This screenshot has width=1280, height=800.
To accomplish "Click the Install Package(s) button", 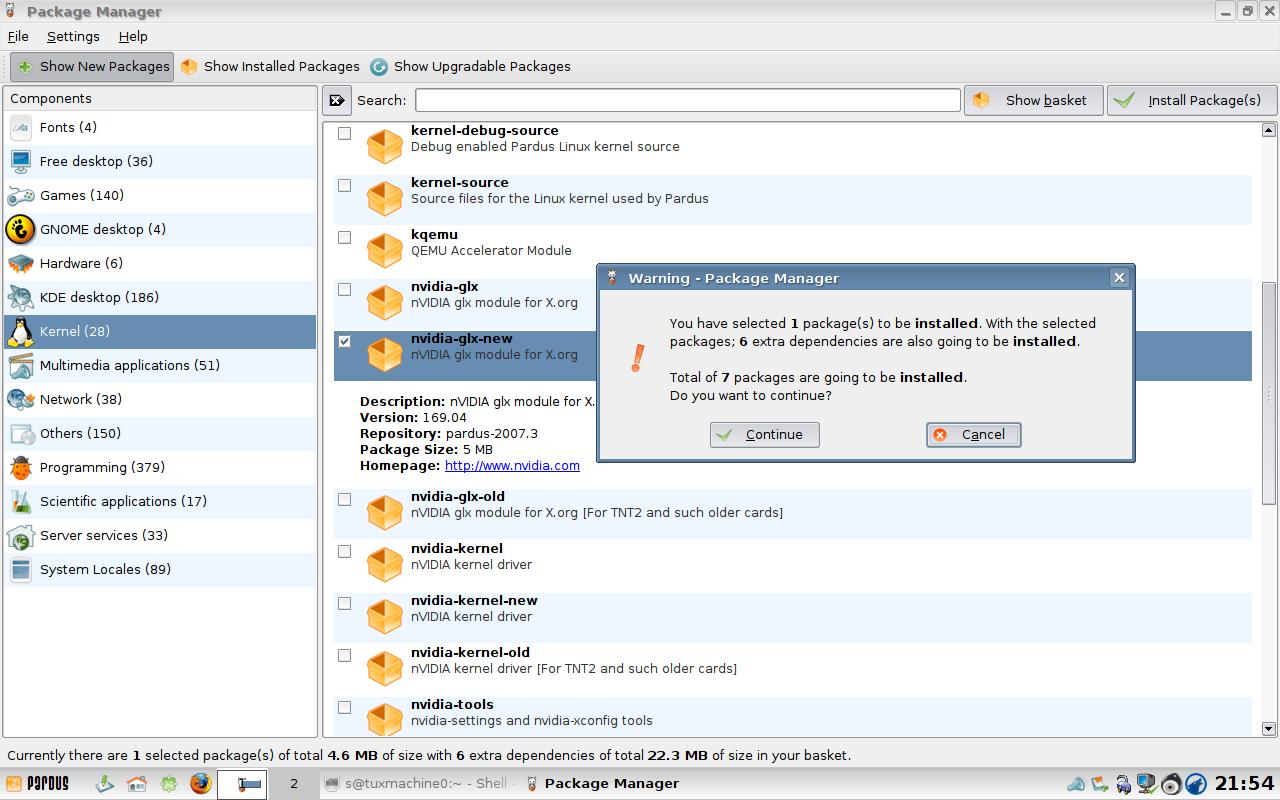I will point(1192,100).
